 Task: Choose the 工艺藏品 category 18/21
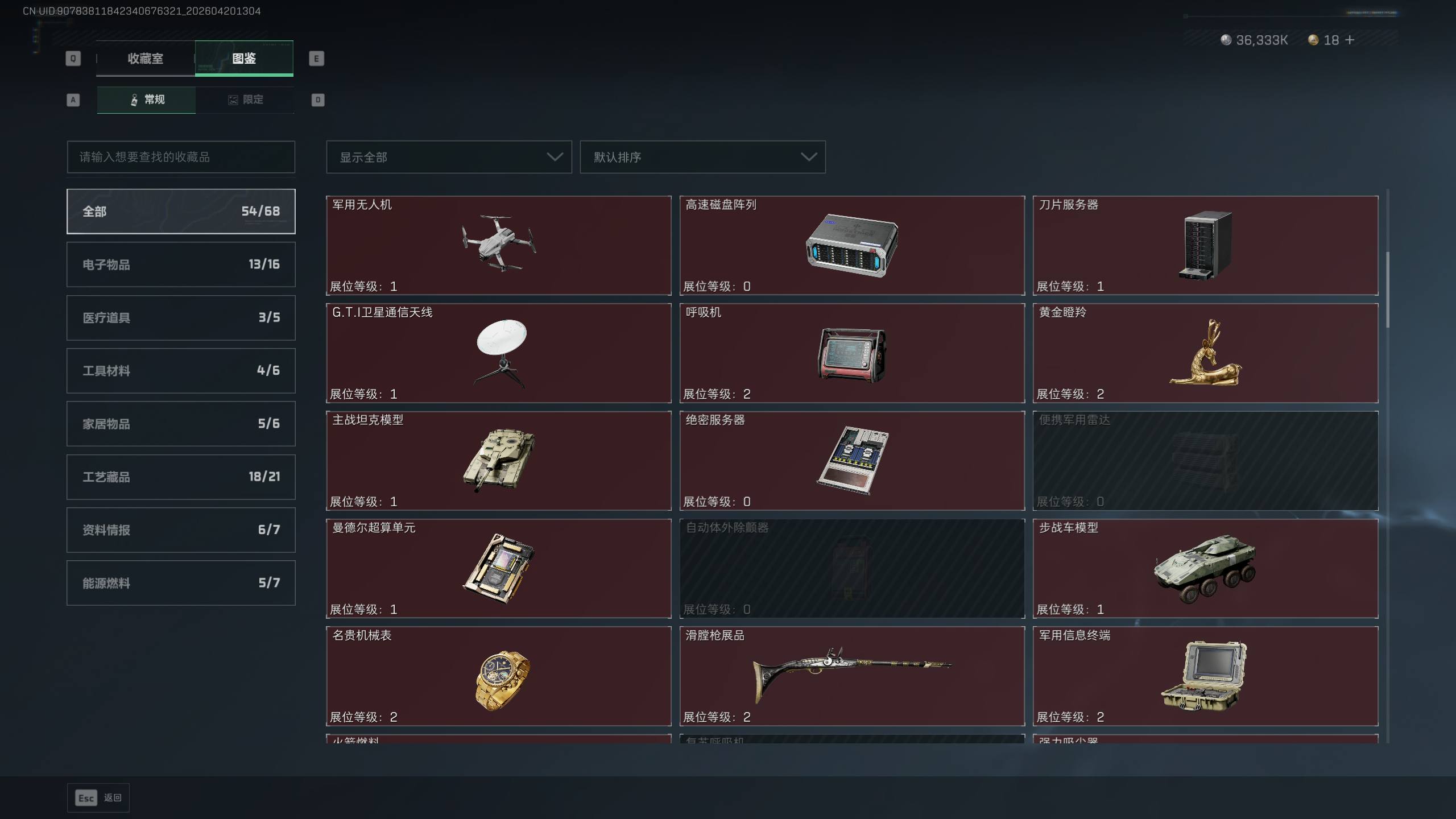pos(181,477)
